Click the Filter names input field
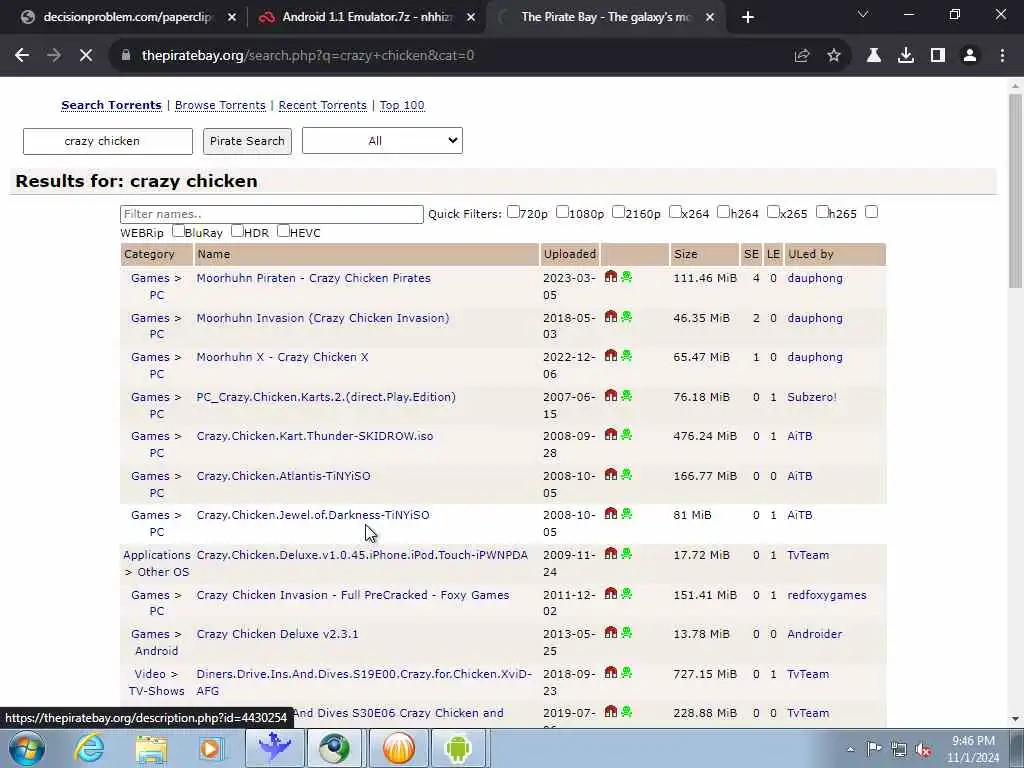The height and width of the screenshot is (768, 1024). point(272,214)
